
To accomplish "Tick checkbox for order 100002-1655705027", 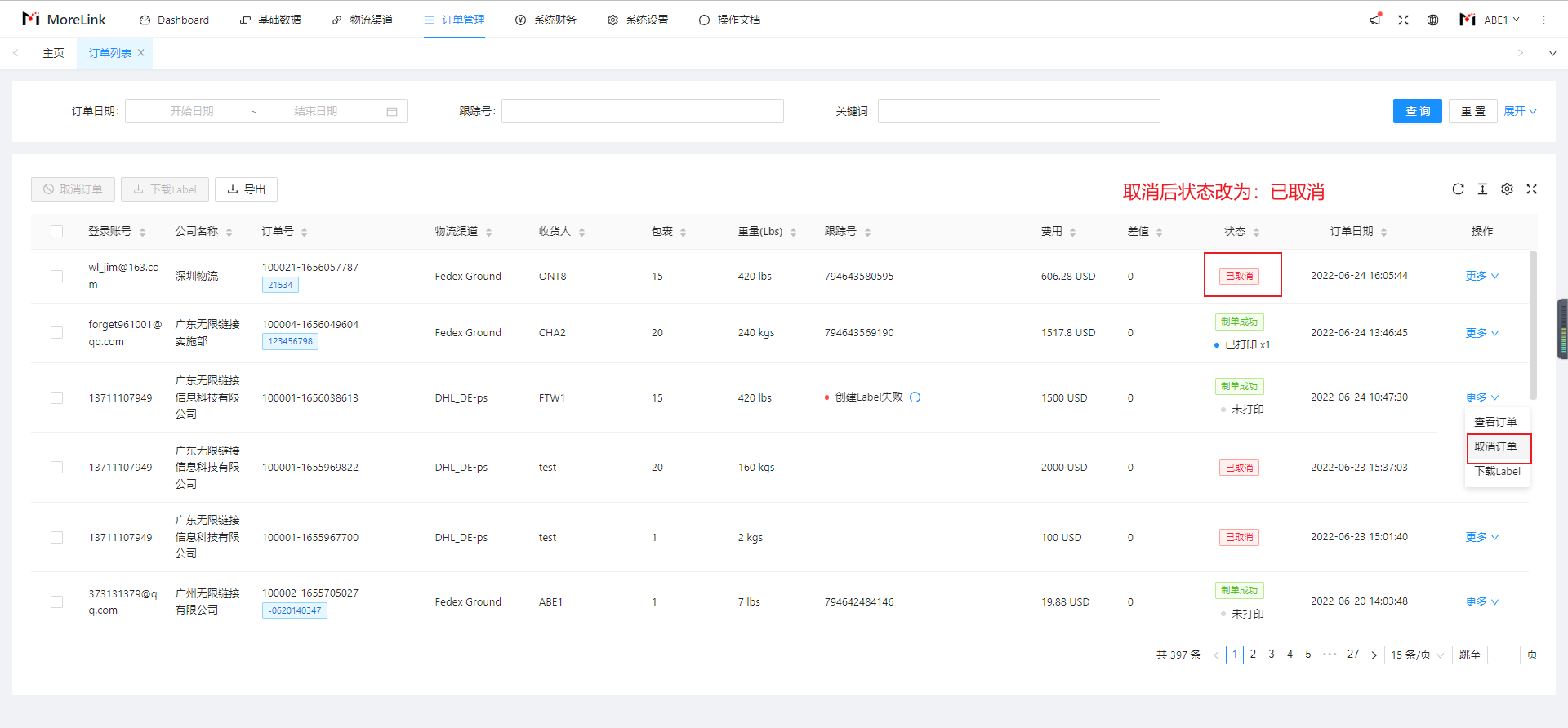I will click(x=56, y=601).
